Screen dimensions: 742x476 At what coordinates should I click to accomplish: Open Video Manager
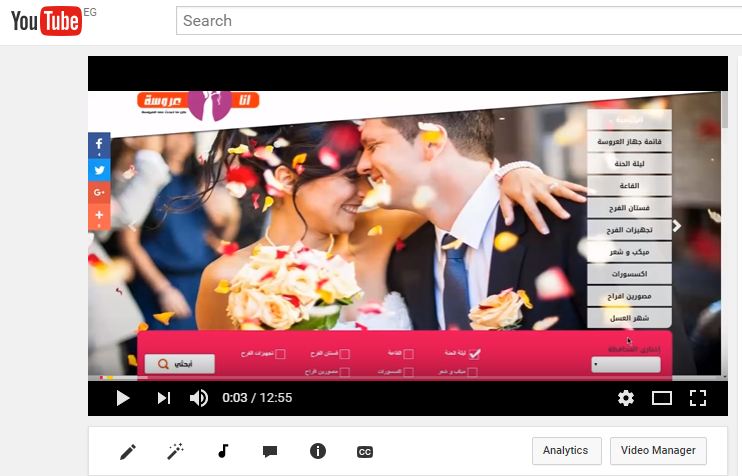(659, 451)
